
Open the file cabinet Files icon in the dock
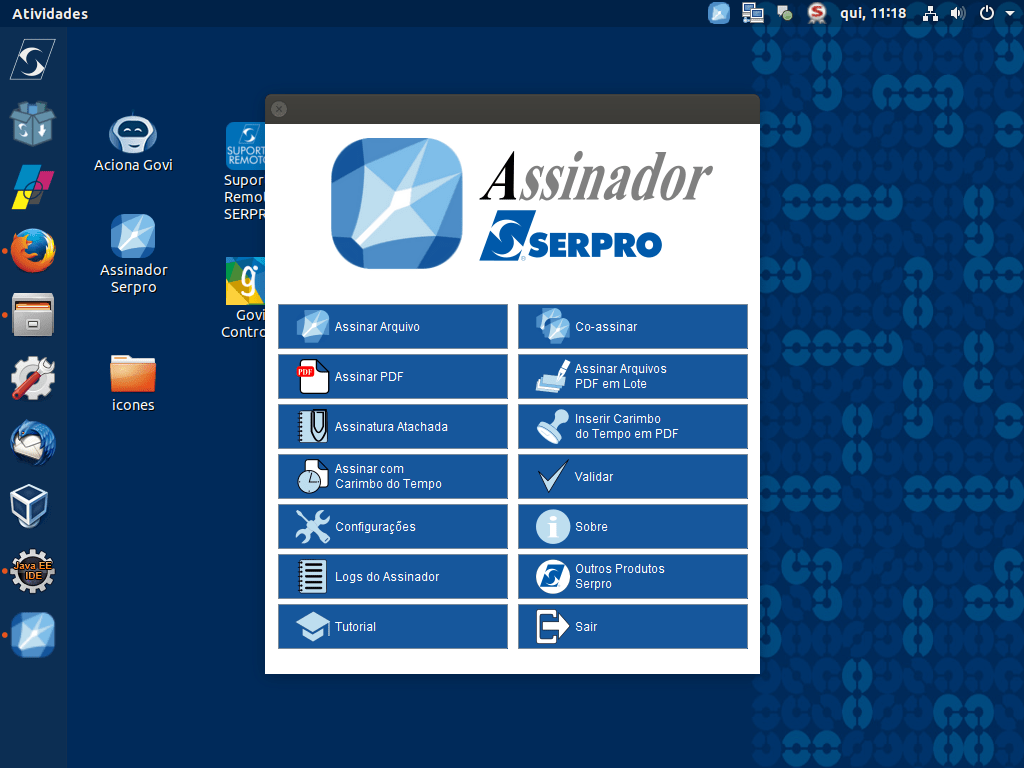point(33,315)
